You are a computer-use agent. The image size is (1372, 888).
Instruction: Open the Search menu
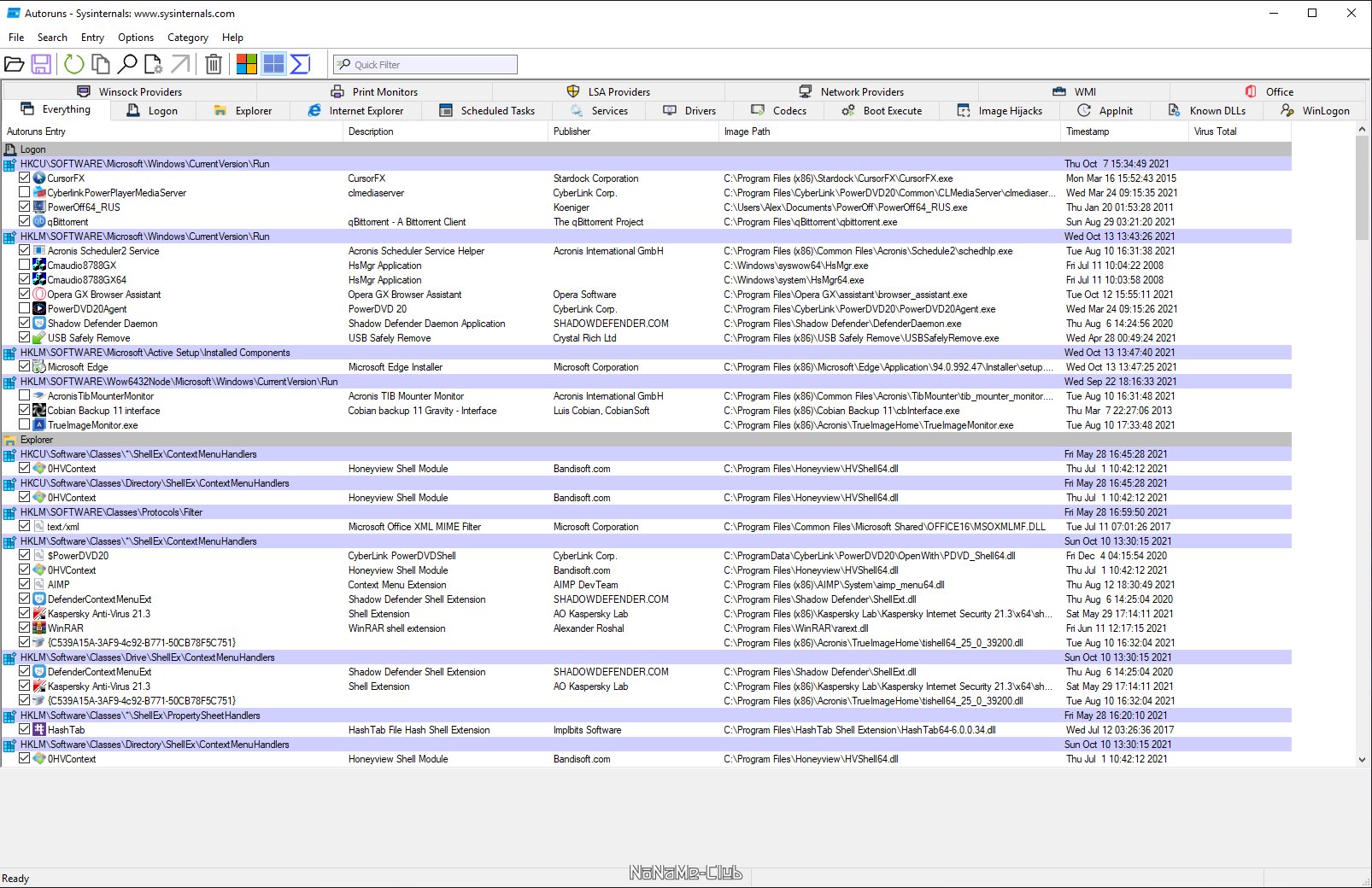coord(52,38)
